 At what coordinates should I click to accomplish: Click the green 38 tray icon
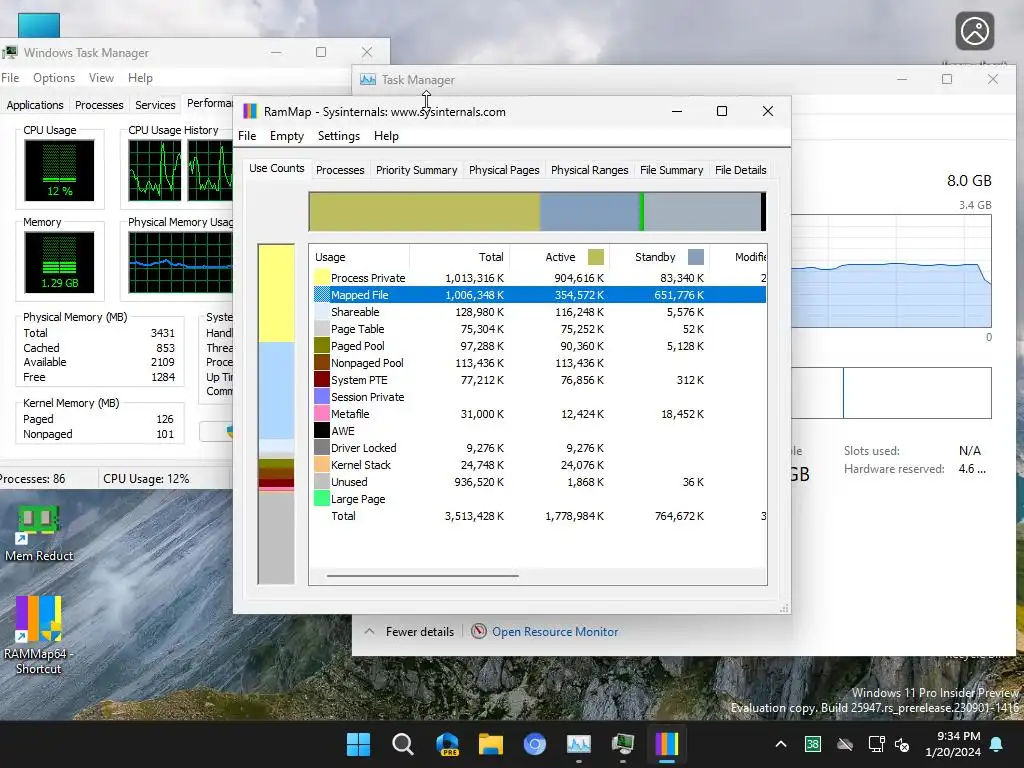(812, 744)
